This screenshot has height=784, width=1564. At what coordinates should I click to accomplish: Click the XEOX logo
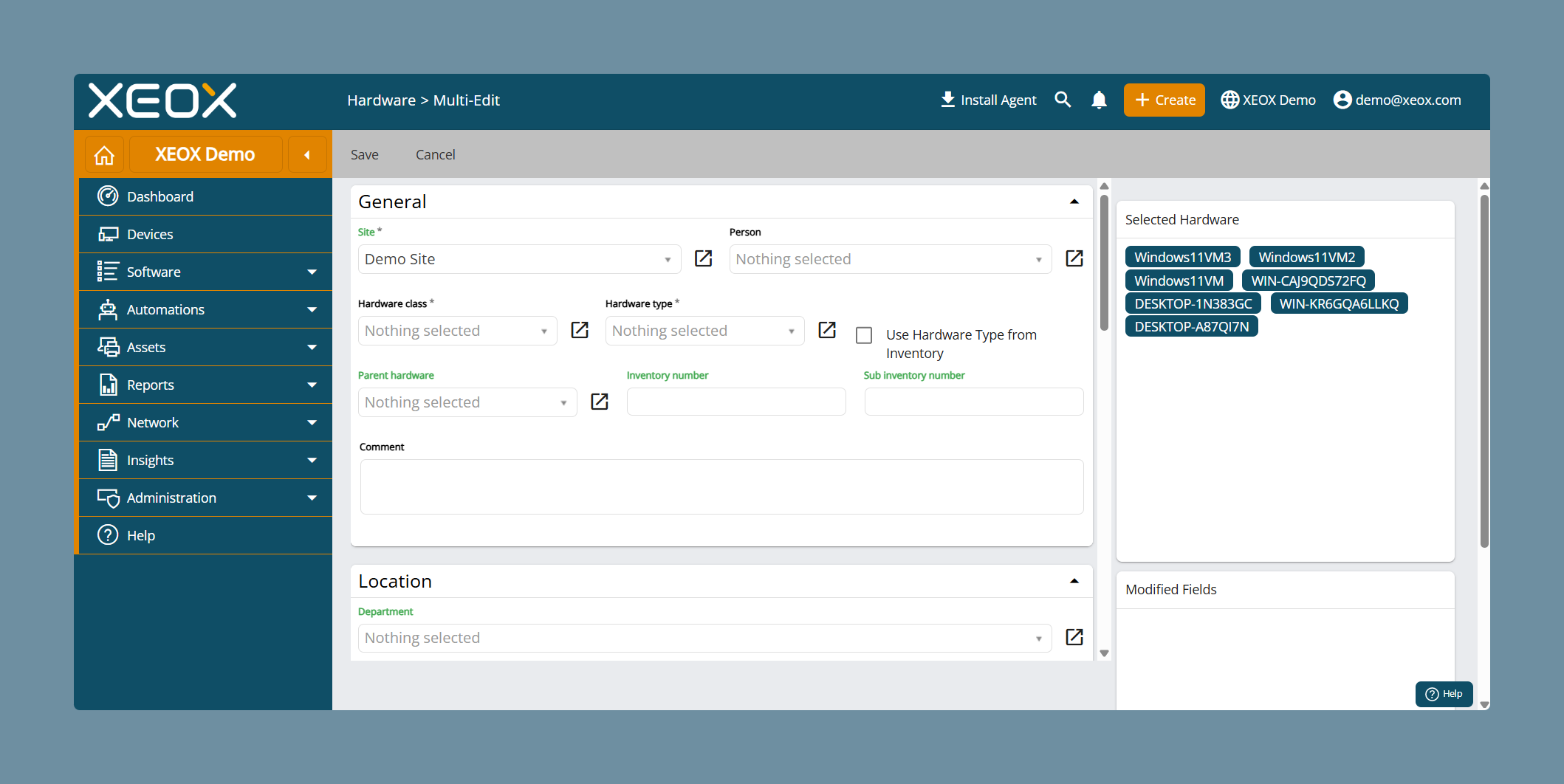pos(162,100)
